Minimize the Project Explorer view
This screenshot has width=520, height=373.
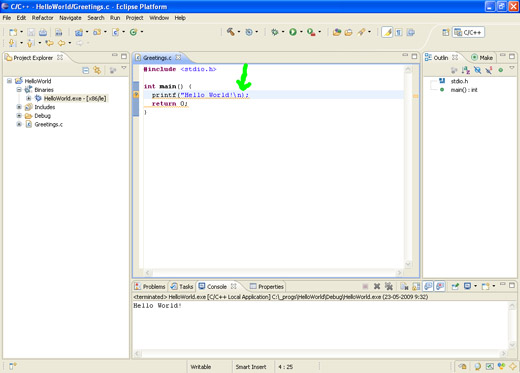point(114,55)
